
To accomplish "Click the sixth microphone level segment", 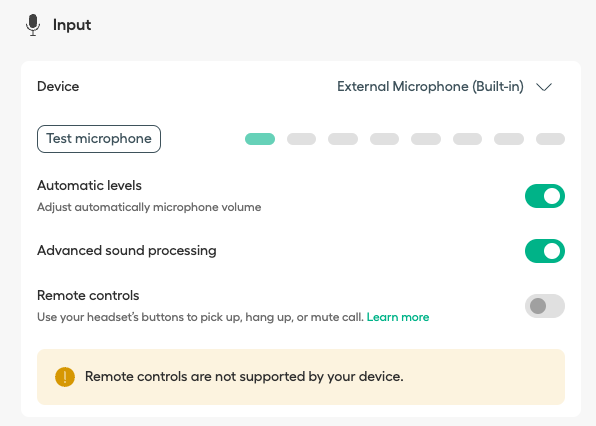I will (467, 139).
